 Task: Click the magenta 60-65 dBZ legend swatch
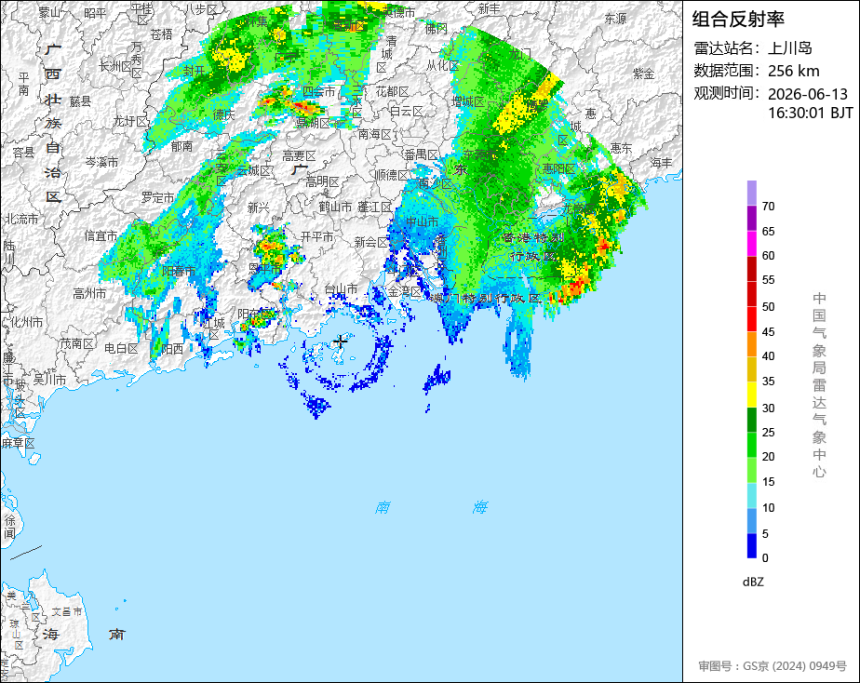pyautogui.click(x=751, y=243)
